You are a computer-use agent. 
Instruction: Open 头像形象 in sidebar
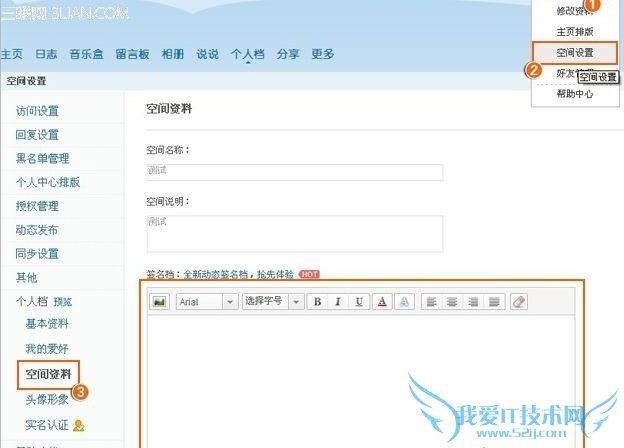pos(47,399)
